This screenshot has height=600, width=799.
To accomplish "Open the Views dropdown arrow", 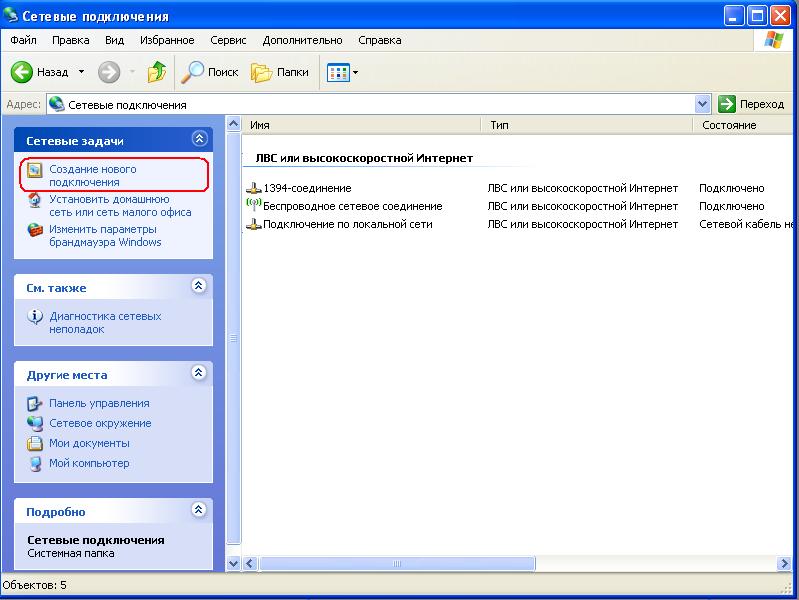I will click(x=355, y=72).
